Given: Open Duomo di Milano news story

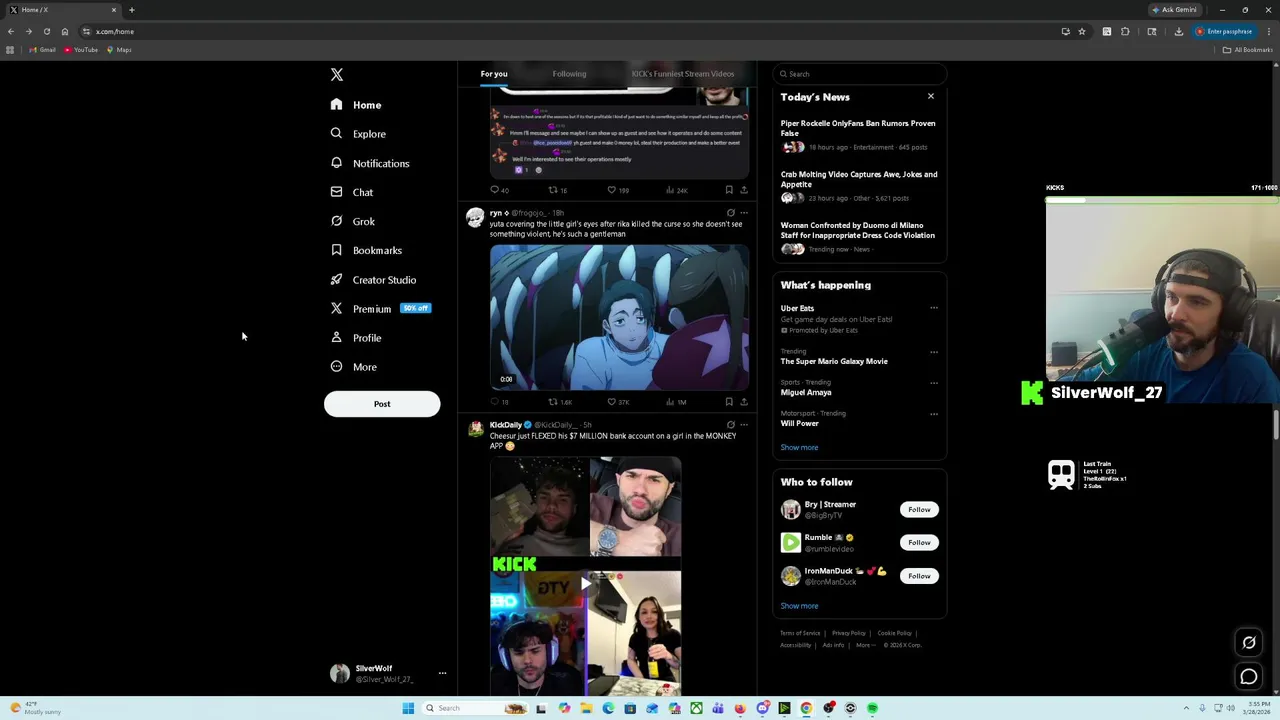Looking at the screenshot, I should point(858,230).
